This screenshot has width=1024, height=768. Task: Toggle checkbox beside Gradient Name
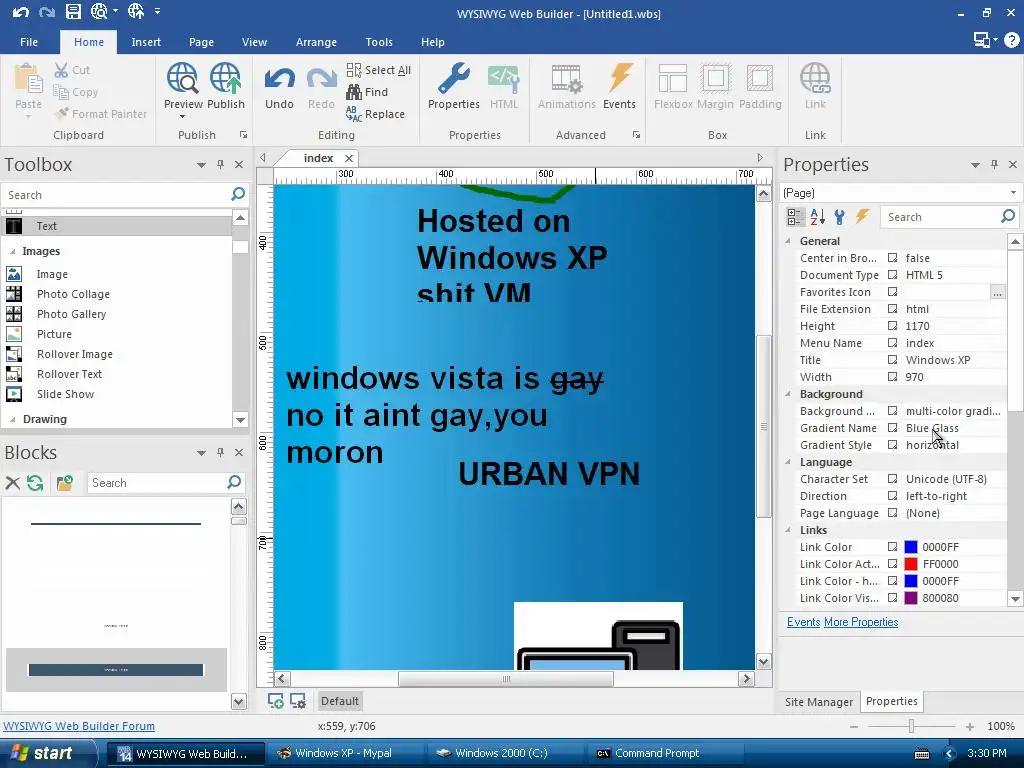pos(892,428)
